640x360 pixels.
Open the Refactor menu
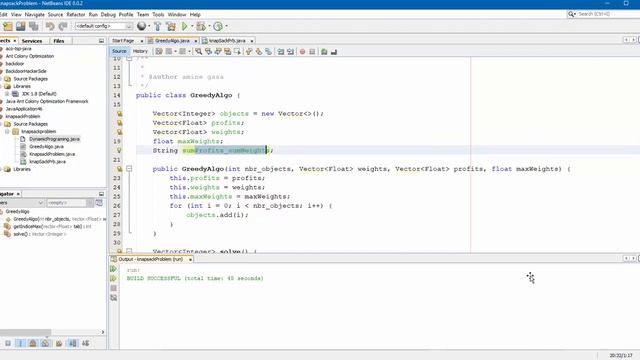click(x=76, y=15)
